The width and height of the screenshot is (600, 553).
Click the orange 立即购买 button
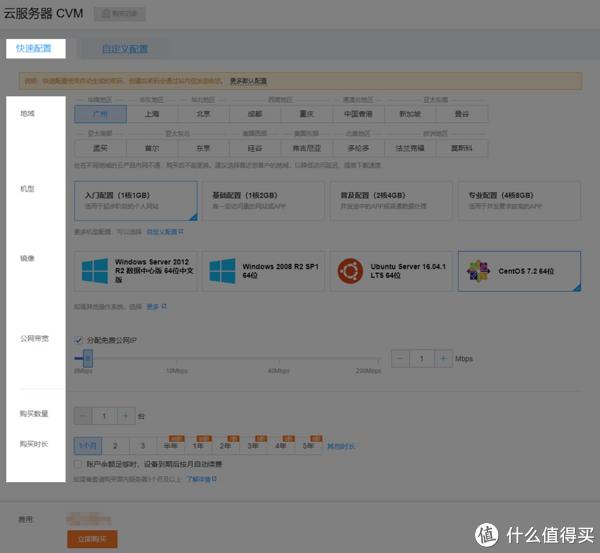coord(92,539)
